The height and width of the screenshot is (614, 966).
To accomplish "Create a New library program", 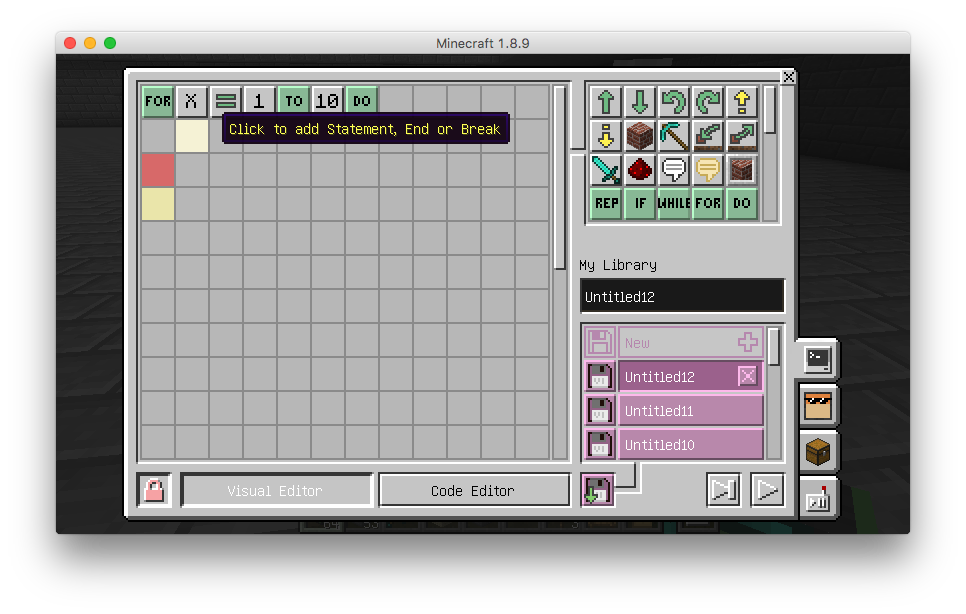I will 691,342.
